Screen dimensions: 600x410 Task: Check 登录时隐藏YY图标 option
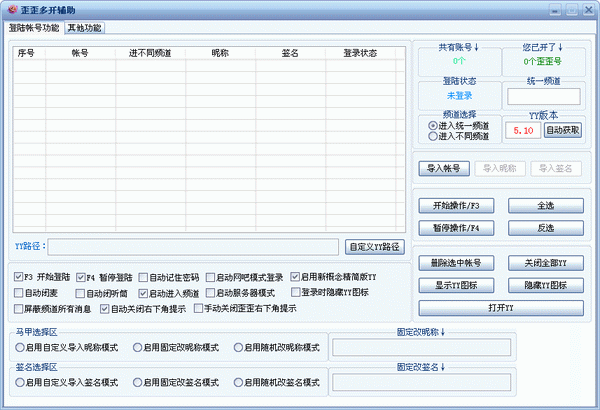[x=295, y=292]
